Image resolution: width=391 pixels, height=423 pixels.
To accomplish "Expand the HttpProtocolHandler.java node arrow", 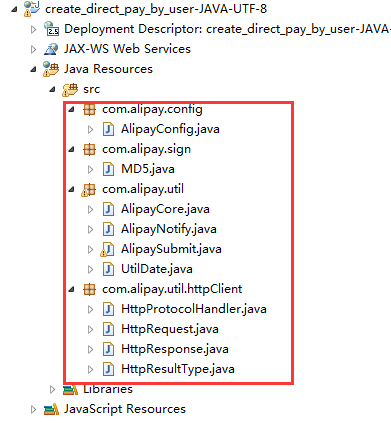I will coord(90,309).
